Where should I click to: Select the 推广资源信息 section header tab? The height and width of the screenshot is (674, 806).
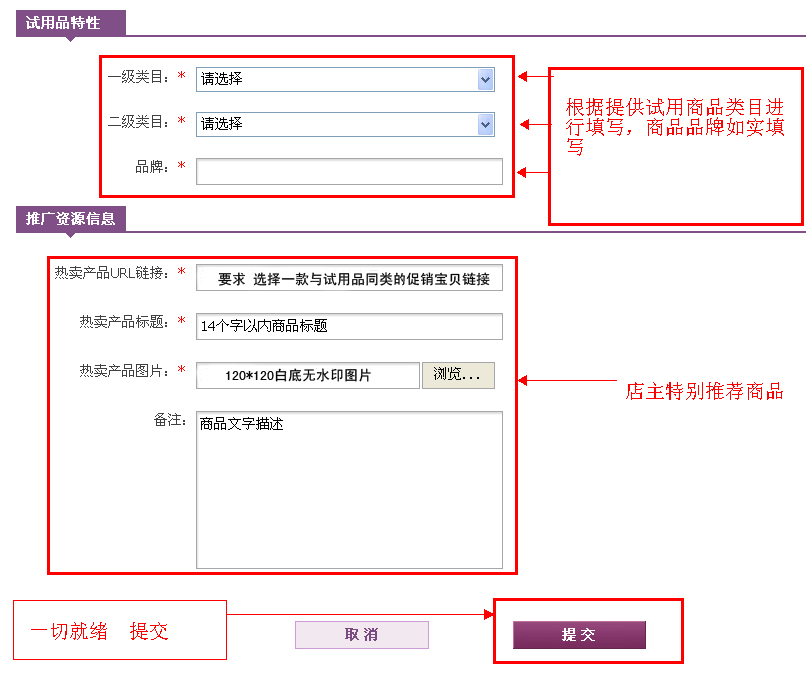pyautogui.click(x=70, y=219)
